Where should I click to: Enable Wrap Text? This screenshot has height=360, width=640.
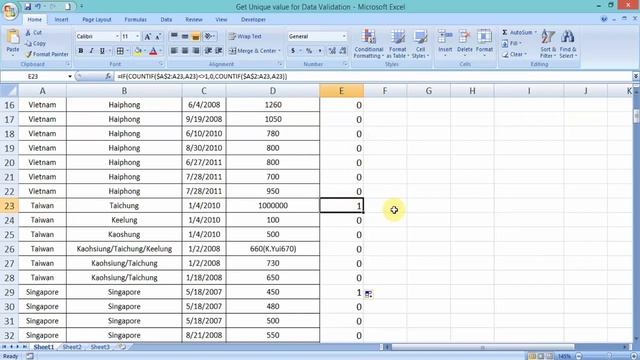tap(245, 36)
